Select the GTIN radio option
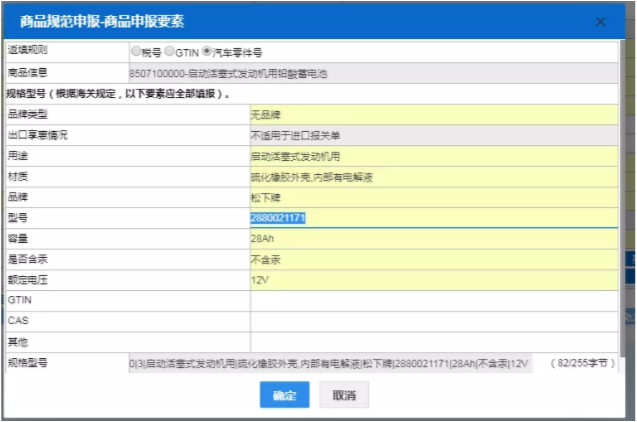This screenshot has width=637, height=422. pyautogui.click(x=169, y=52)
